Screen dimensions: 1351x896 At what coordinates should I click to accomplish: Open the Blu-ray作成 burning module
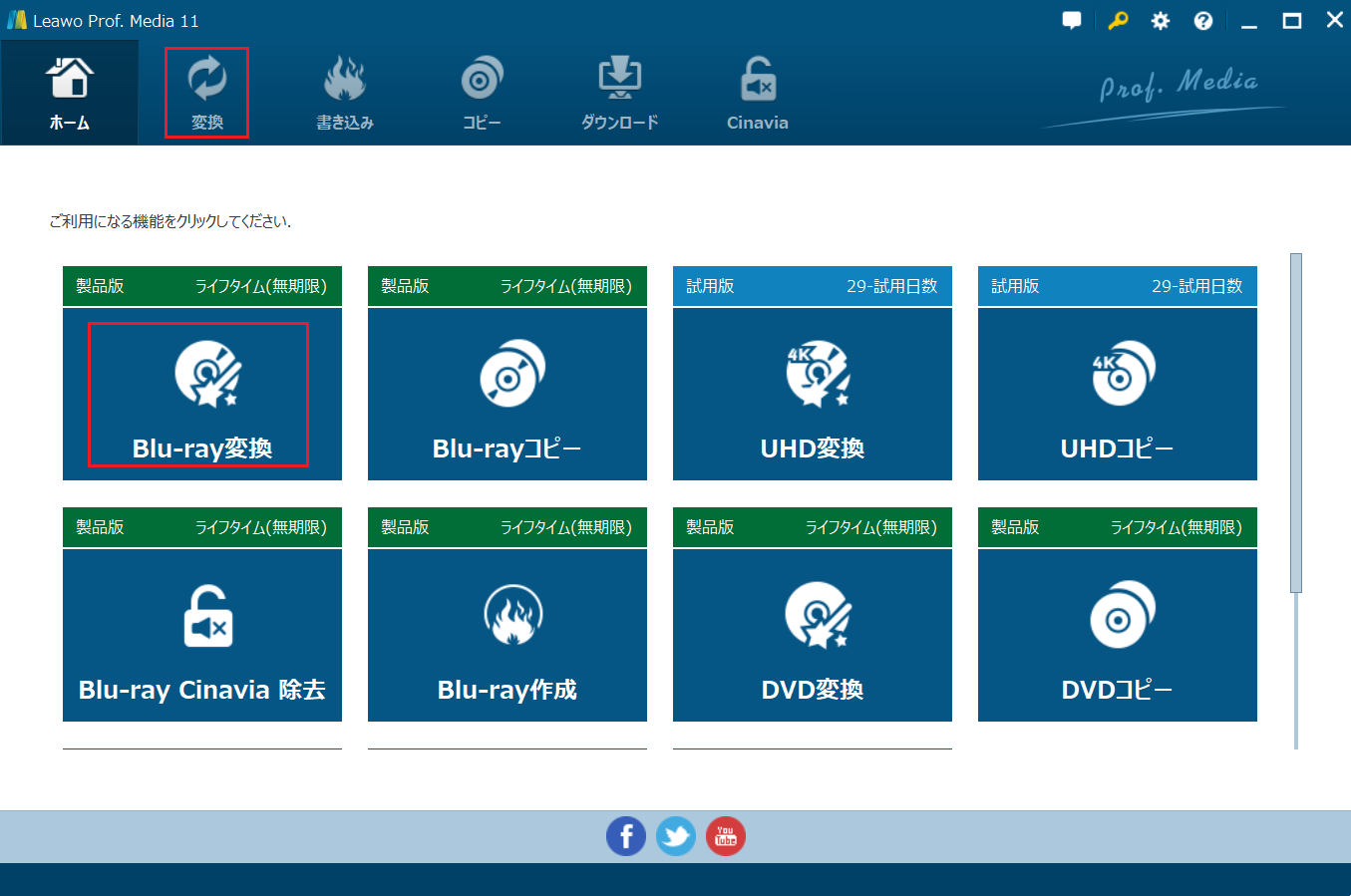click(x=507, y=635)
